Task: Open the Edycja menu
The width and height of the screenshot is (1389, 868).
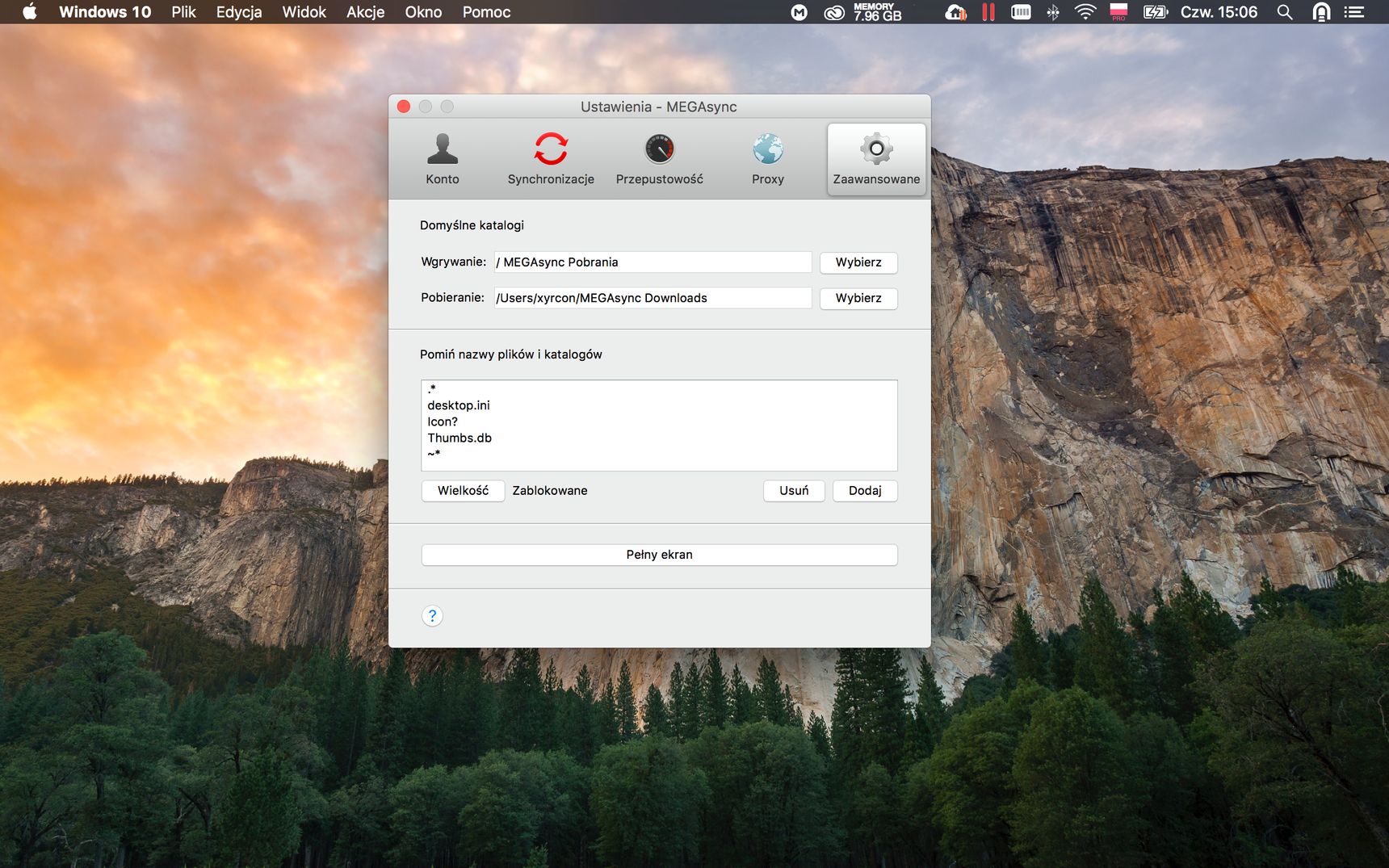Action: point(239,12)
